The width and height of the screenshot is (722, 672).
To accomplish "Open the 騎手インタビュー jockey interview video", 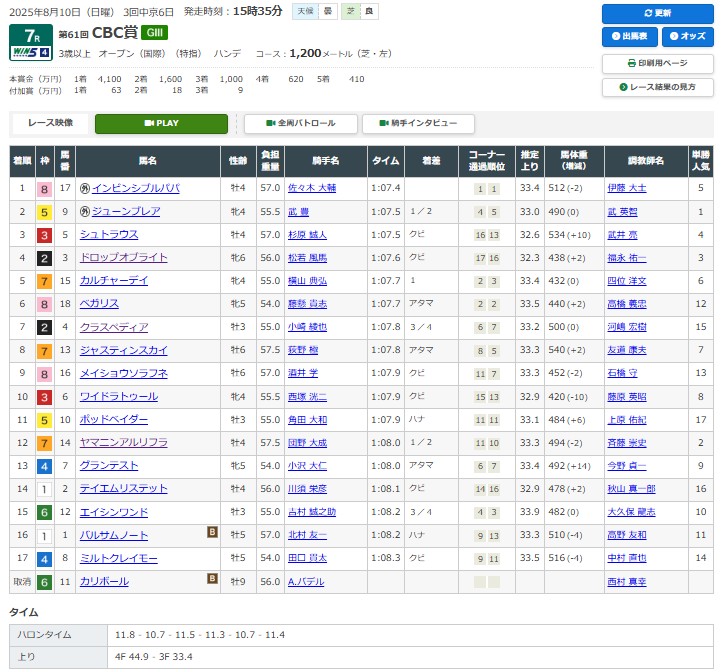I will (x=418, y=124).
